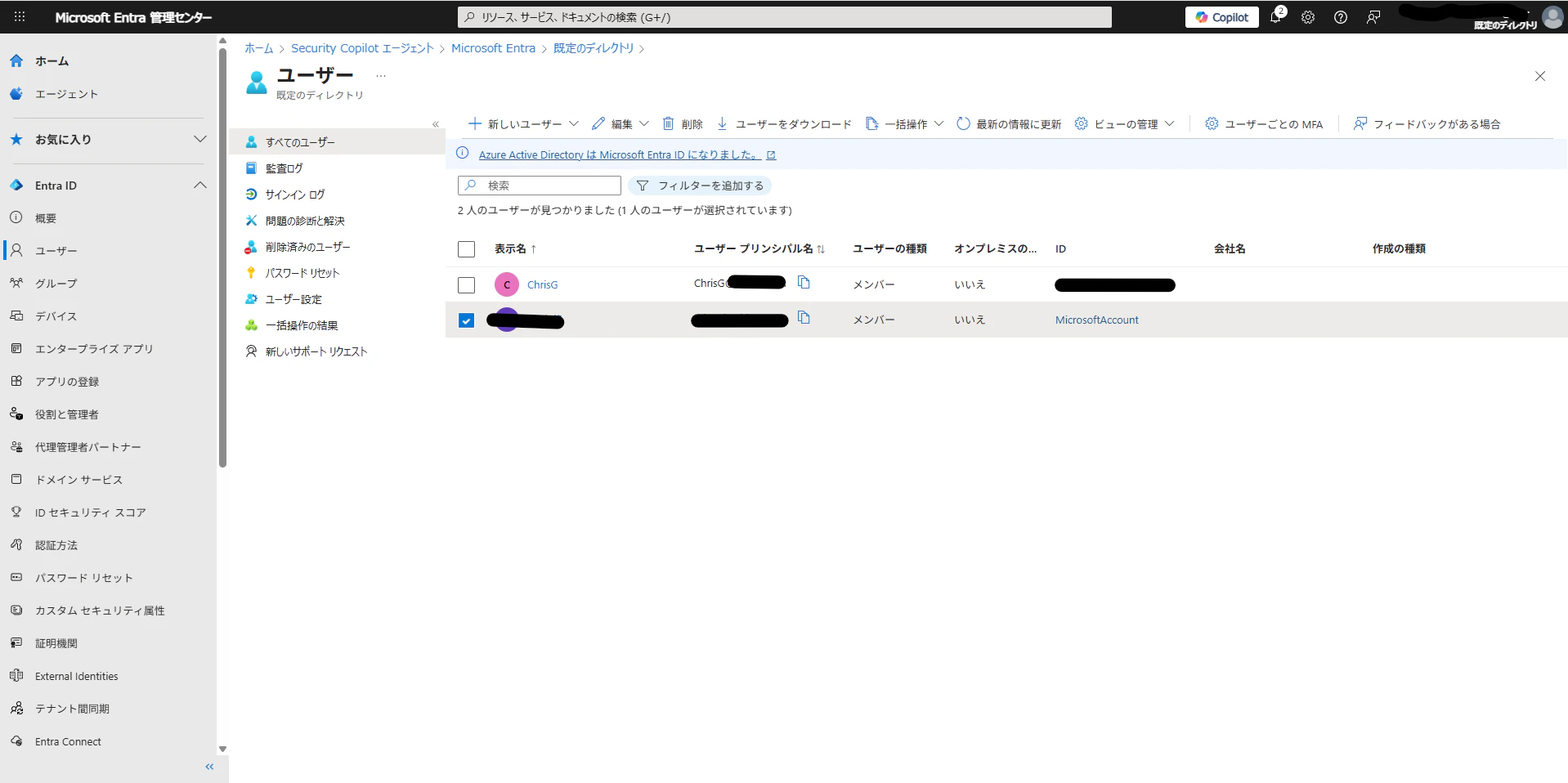Open the account avatar in top right
The height and width of the screenshot is (783, 1568).
tap(1552, 16)
